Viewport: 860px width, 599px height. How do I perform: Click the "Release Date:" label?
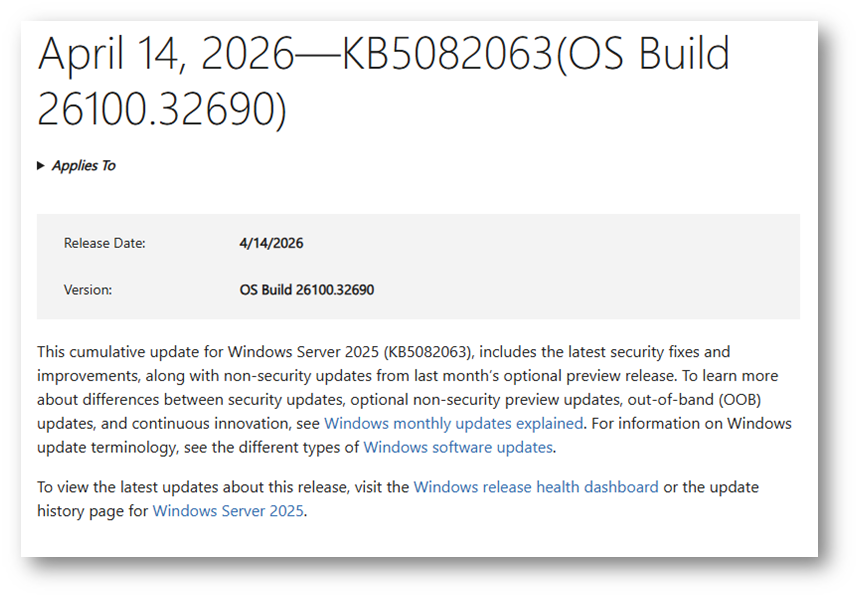click(104, 243)
